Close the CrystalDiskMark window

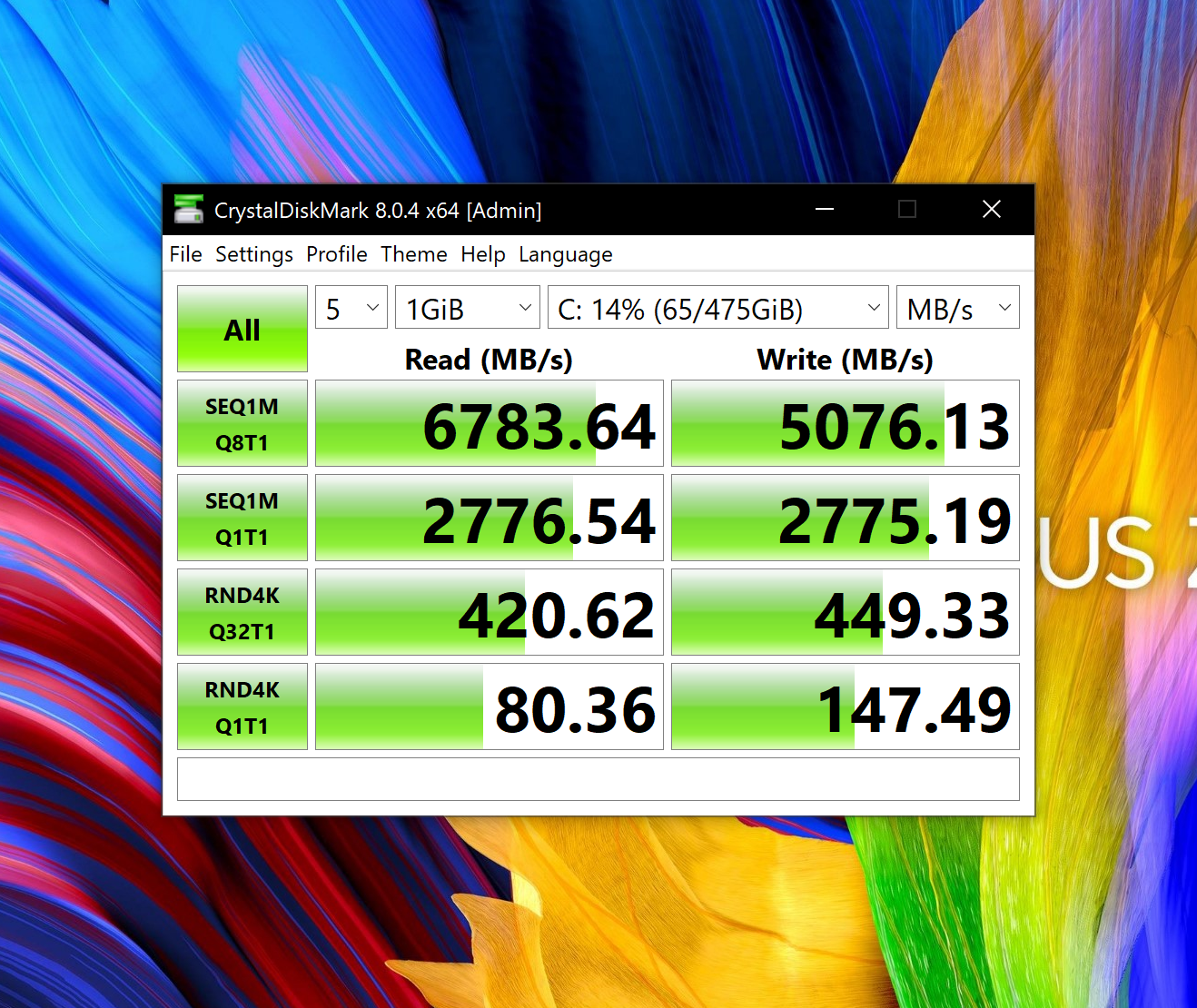[x=992, y=210]
